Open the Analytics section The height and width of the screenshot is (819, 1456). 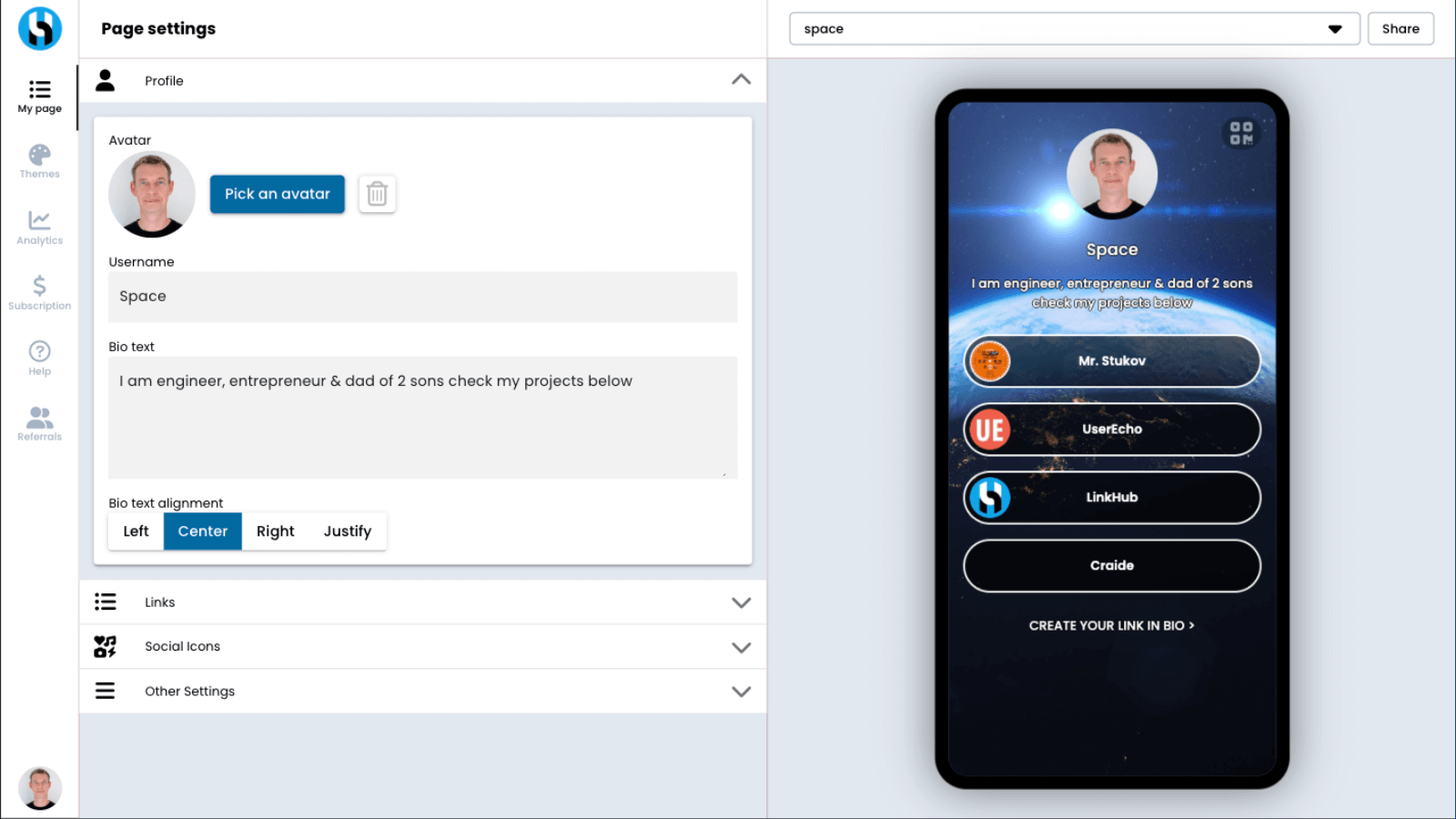39,227
